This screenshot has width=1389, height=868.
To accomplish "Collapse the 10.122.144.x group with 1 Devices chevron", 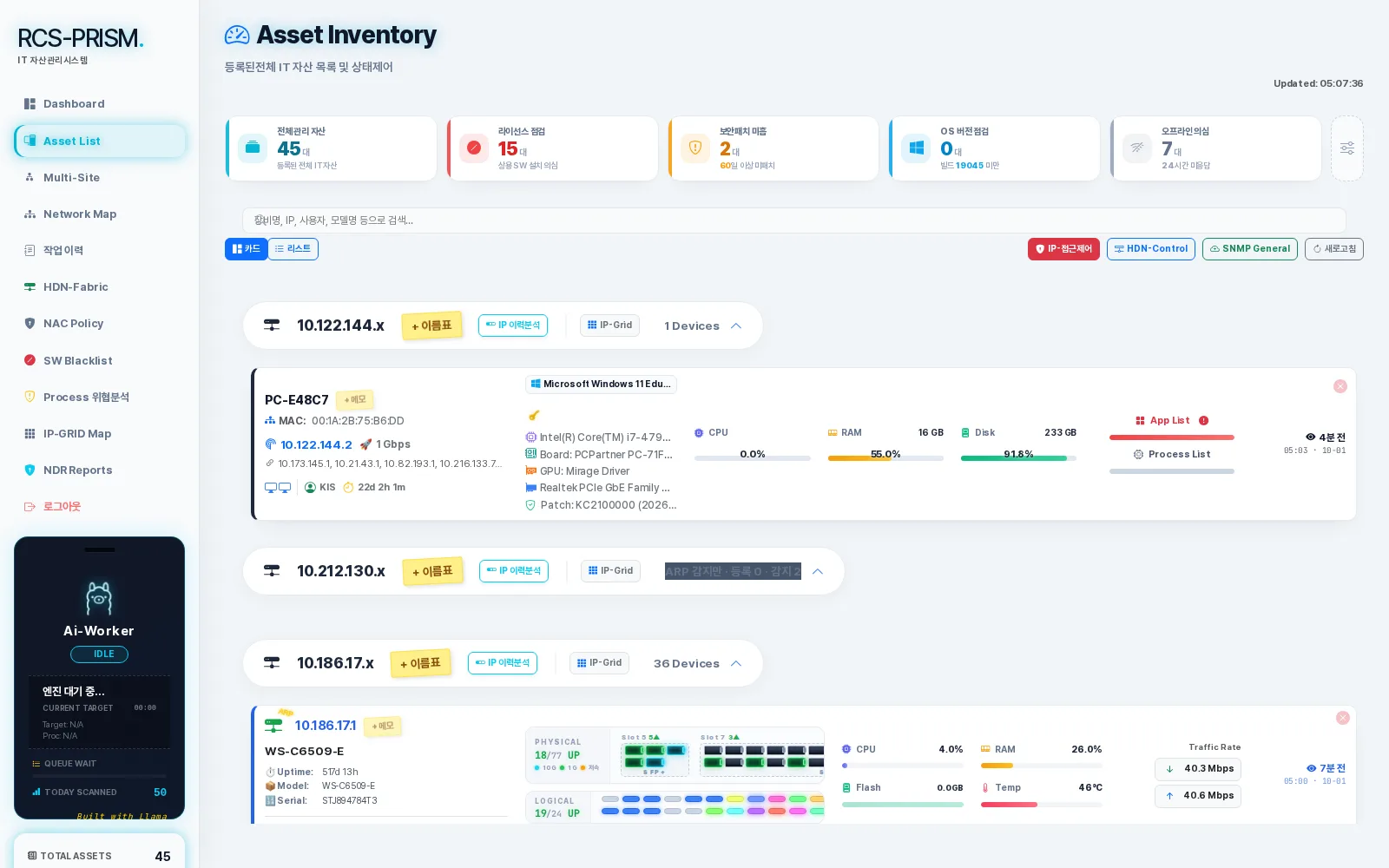I will click(x=736, y=325).
